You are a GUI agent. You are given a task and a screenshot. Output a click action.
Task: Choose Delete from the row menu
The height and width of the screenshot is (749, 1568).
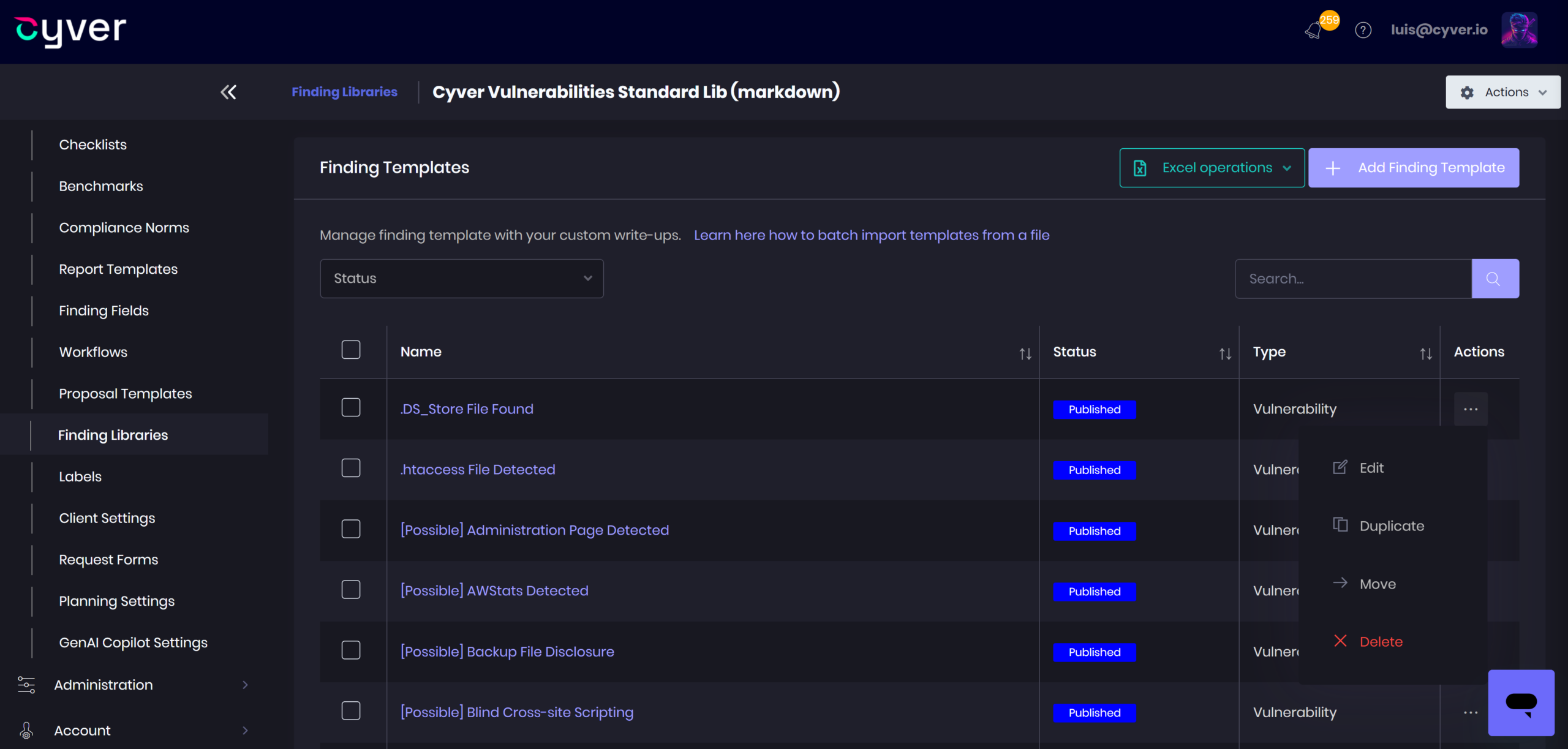click(1368, 642)
